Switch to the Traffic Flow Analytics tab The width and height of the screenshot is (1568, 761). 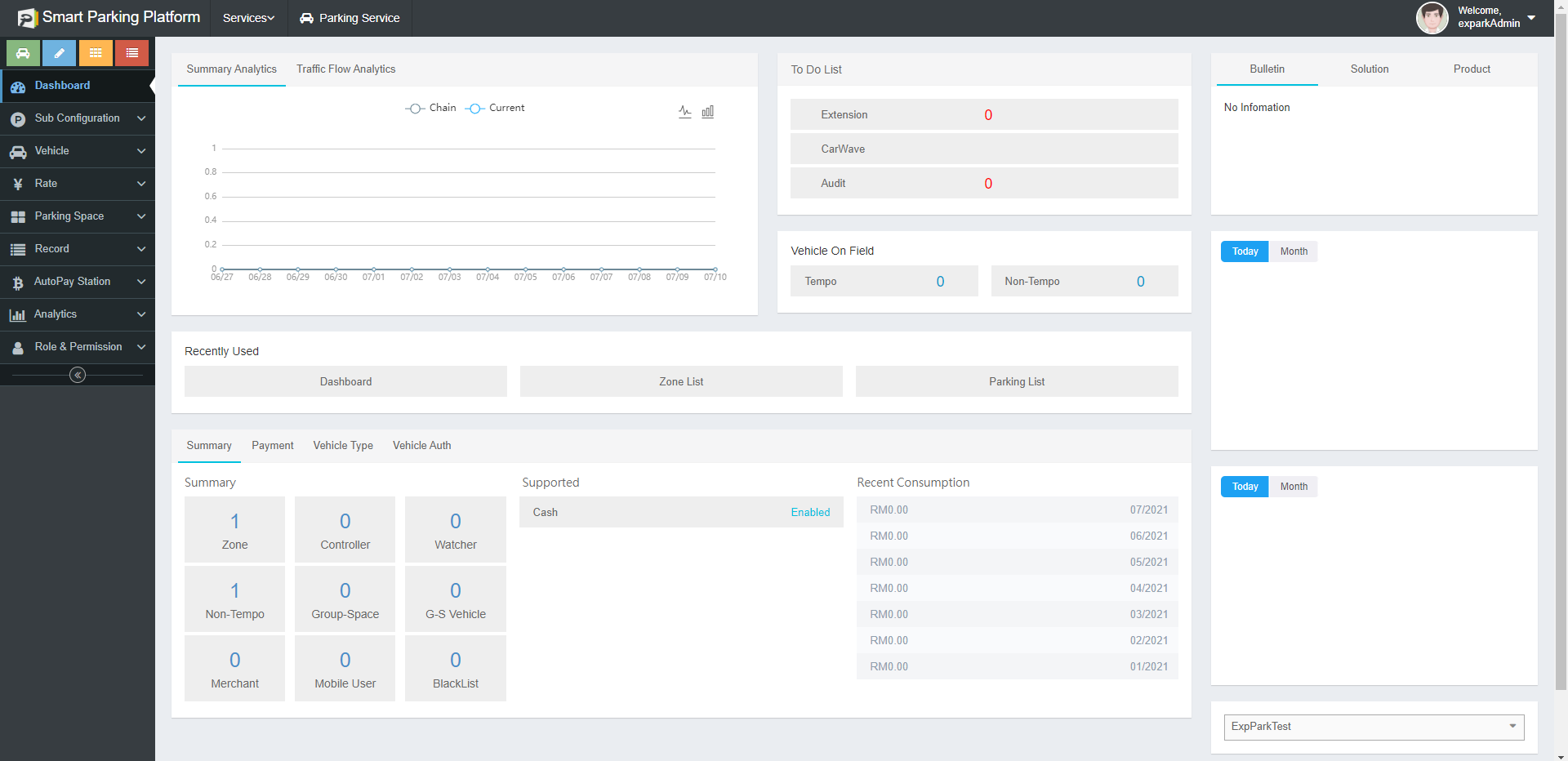[345, 69]
